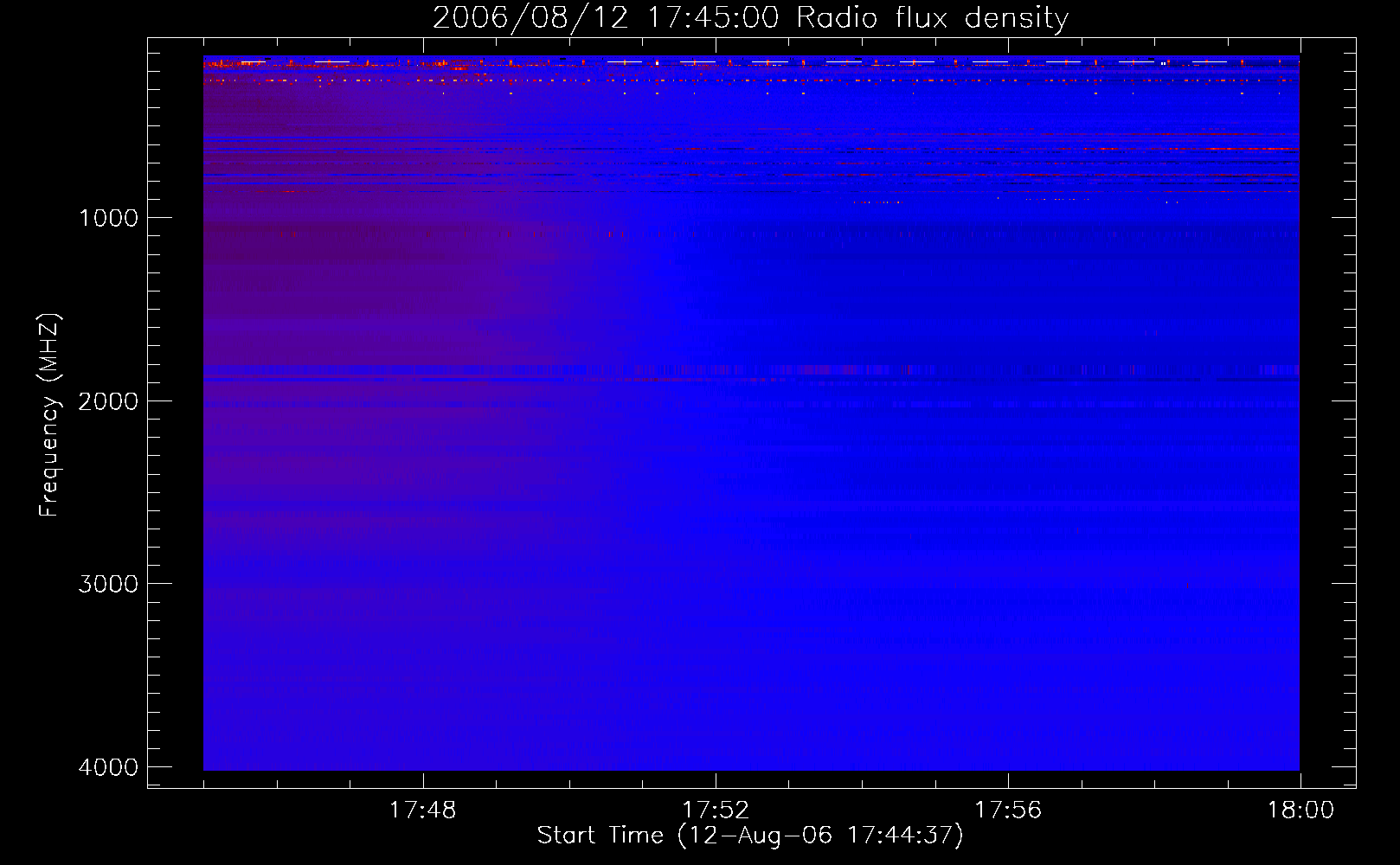Click the 4000 frequency tick label
Image resolution: width=1400 pixels, height=865 pixels.
tap(109, 767)
